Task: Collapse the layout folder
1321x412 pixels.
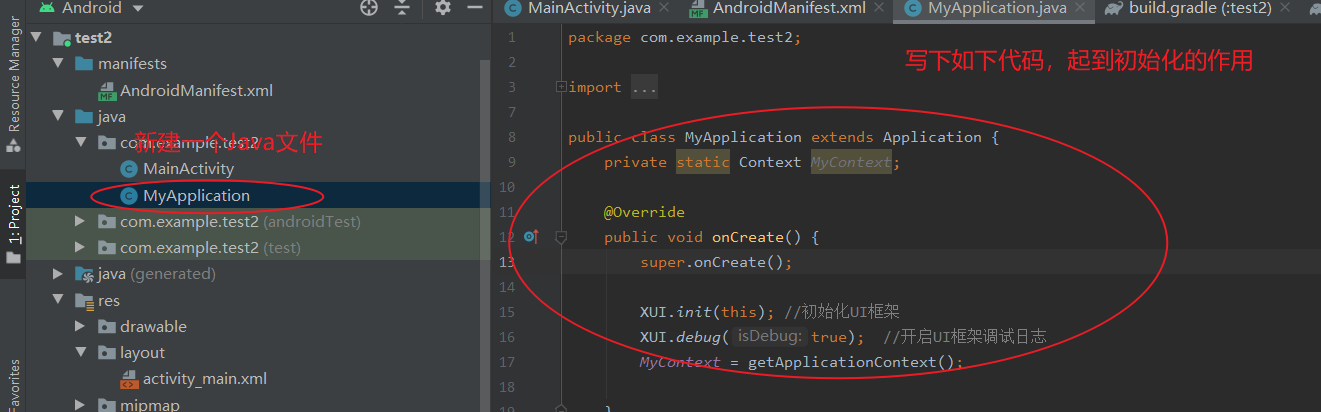Action: click(80, 352)
